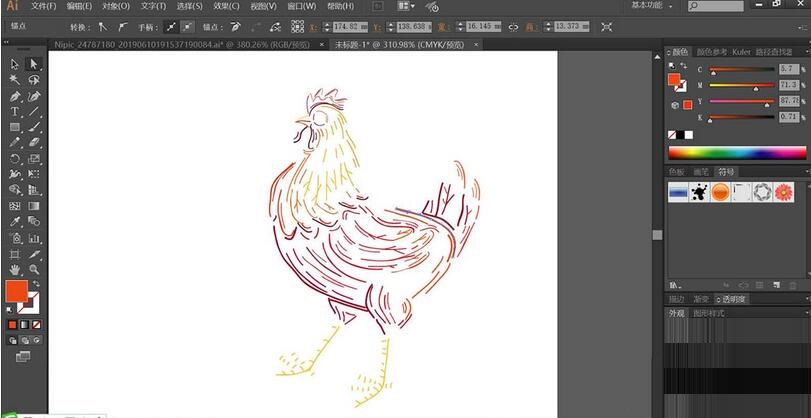
Task: Select the Rotate tool
Action: 15,159
